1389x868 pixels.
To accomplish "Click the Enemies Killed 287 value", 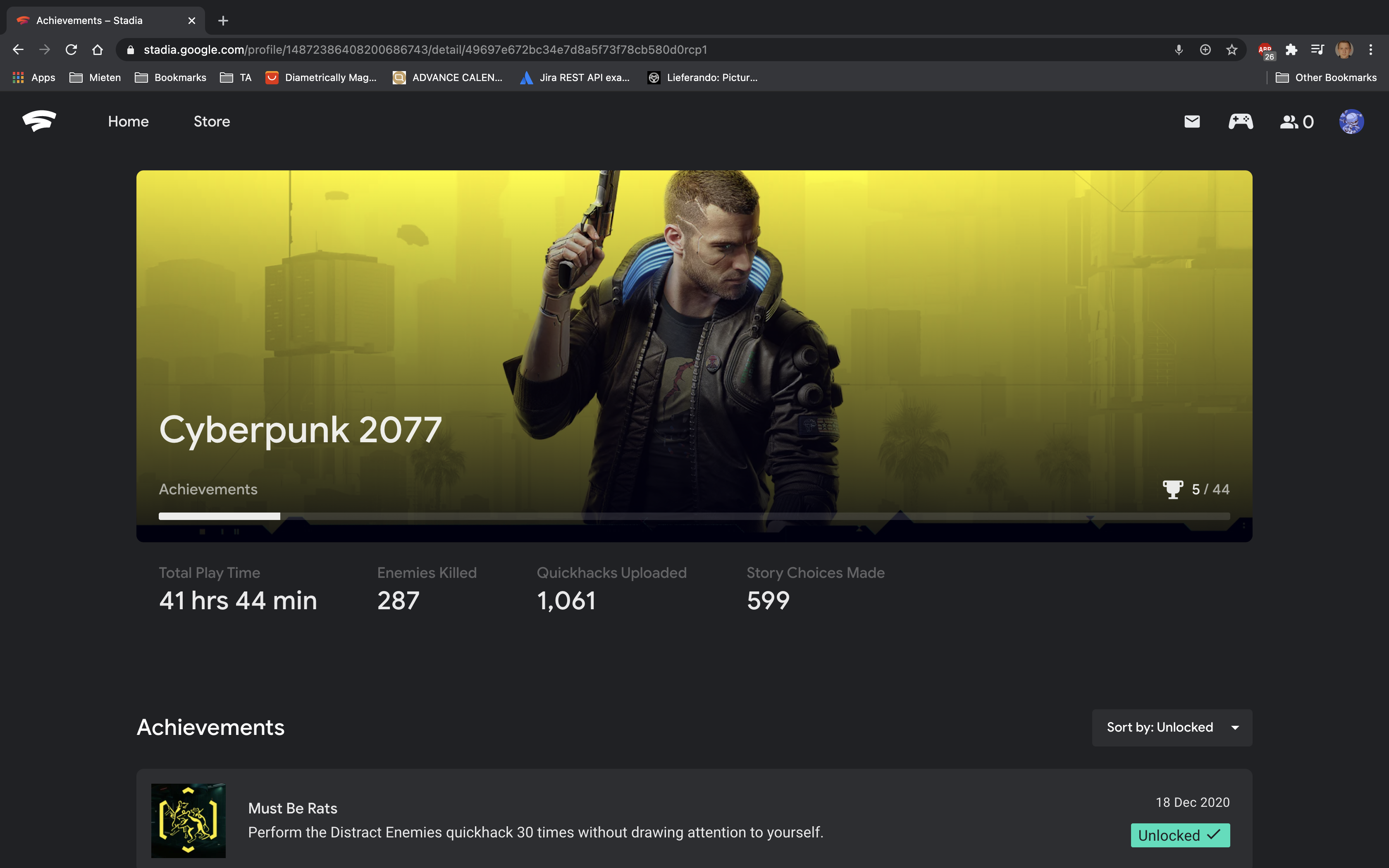I will [x=399, y=601].
